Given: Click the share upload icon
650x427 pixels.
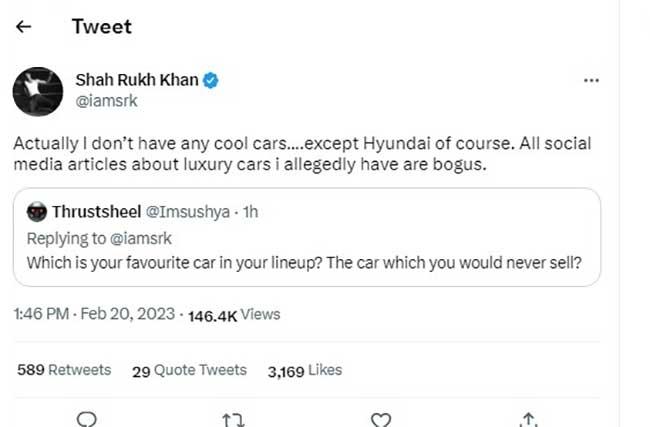Looking at the screenshot, I should 529,418.
